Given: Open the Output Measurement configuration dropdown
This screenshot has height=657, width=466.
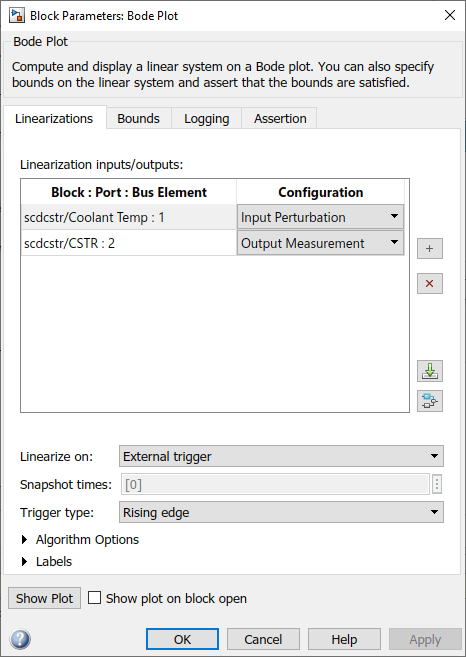Looking at the screenshot, I should pyautogui.click(x=321, y=243).
